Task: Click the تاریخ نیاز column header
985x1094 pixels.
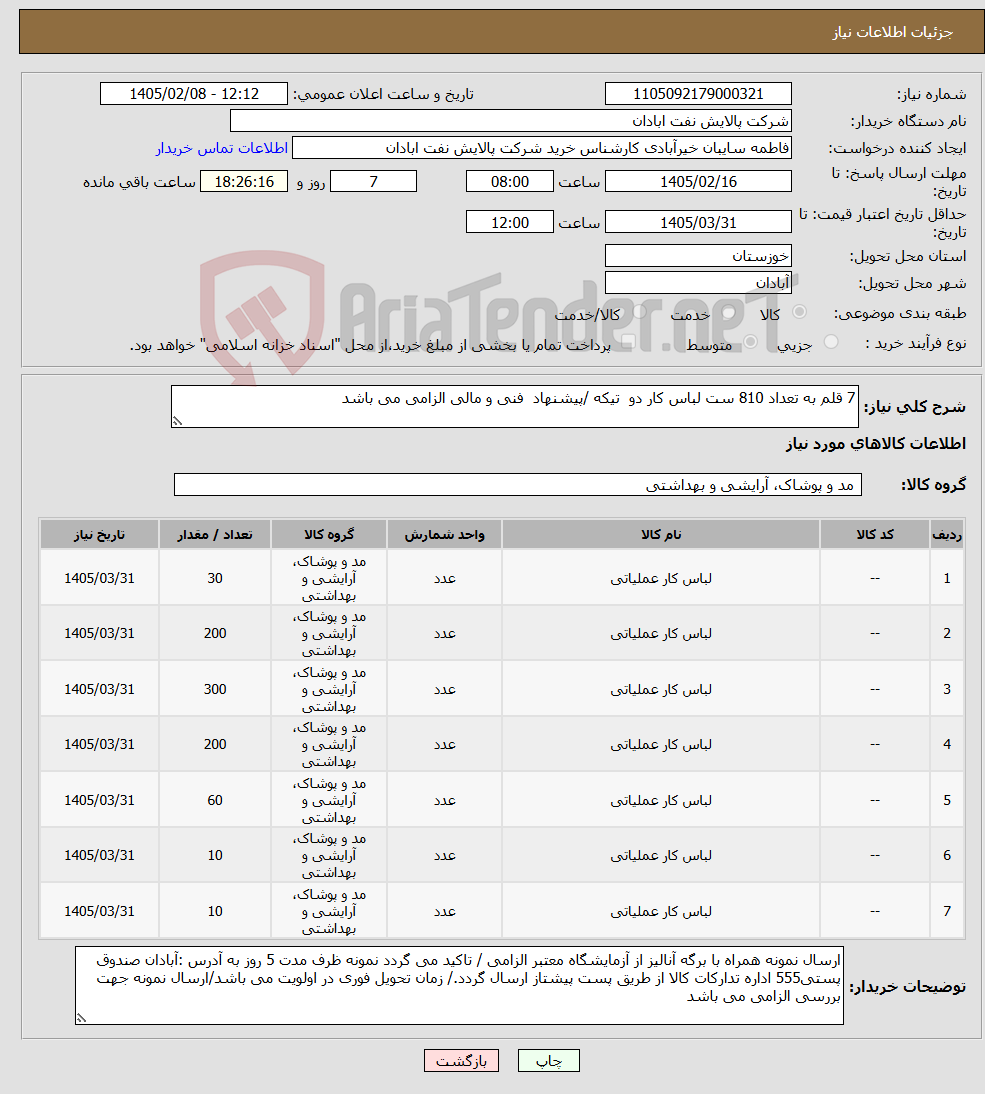Action: (x=99, y=534)
